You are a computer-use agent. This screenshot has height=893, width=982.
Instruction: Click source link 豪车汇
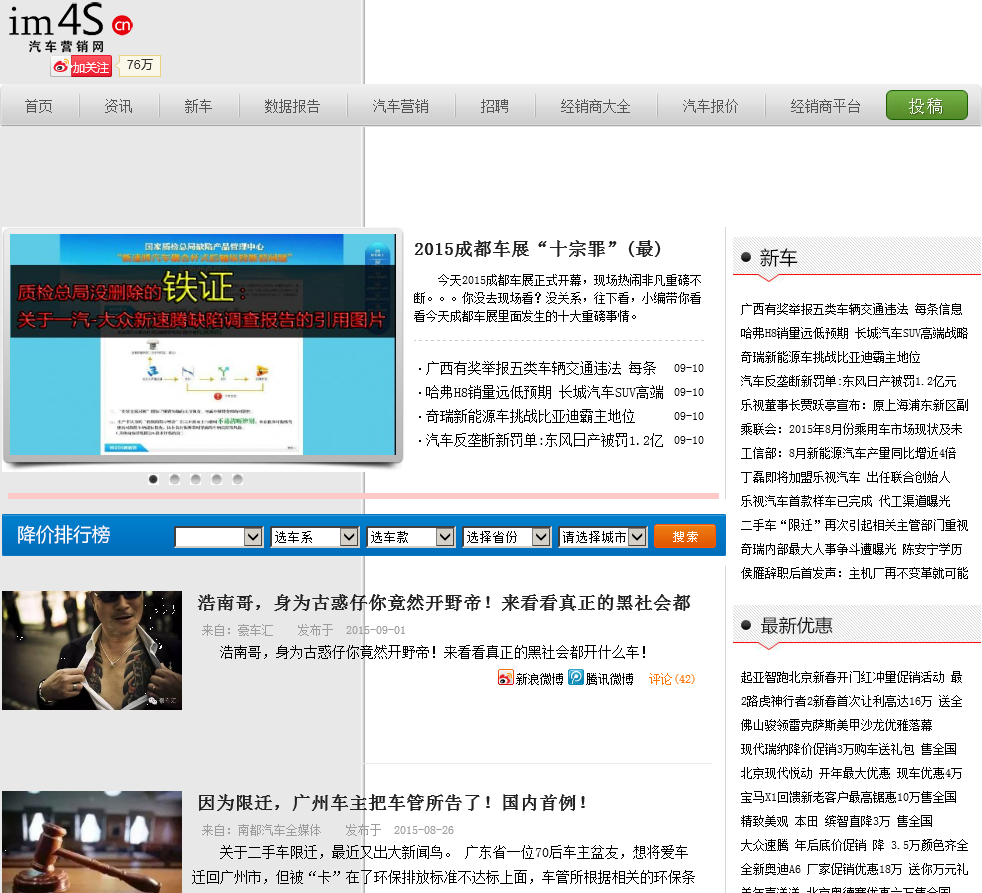(x=255, y=630)
